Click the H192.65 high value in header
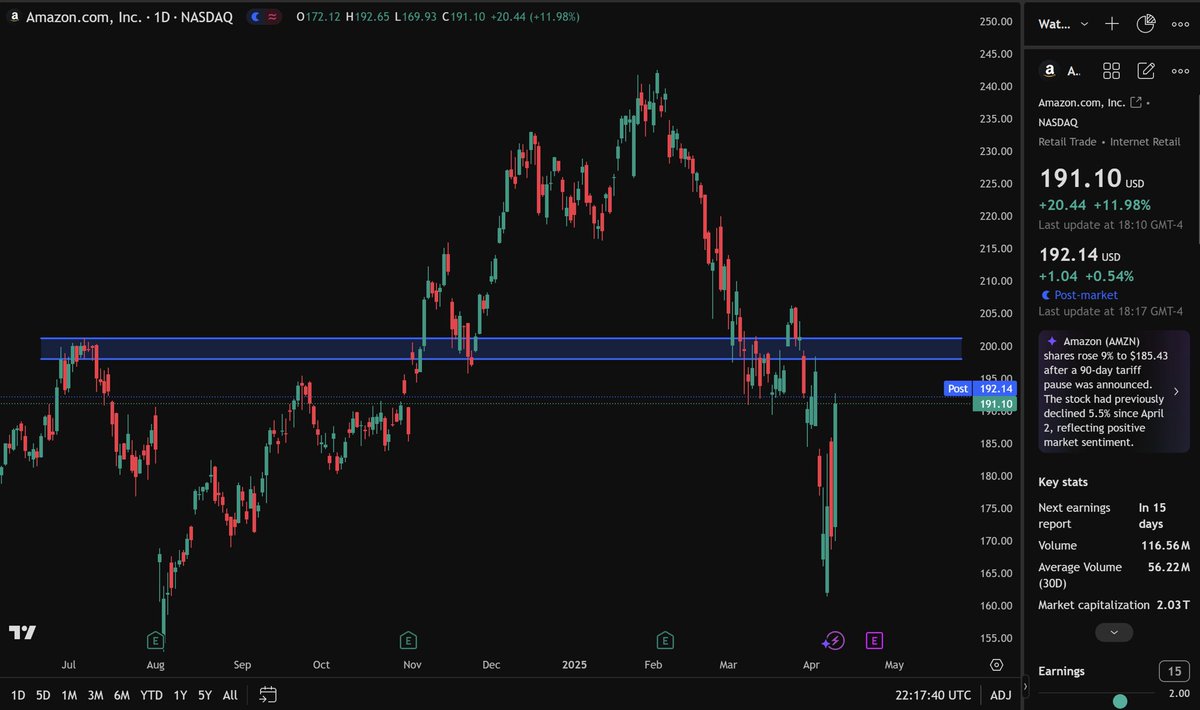1200x710 pixels. point(367,17)
